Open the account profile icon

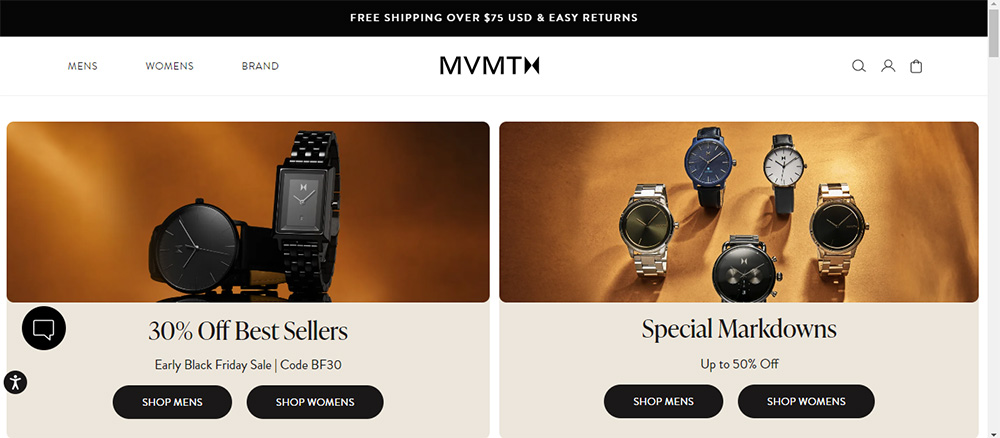coord(888,66)
